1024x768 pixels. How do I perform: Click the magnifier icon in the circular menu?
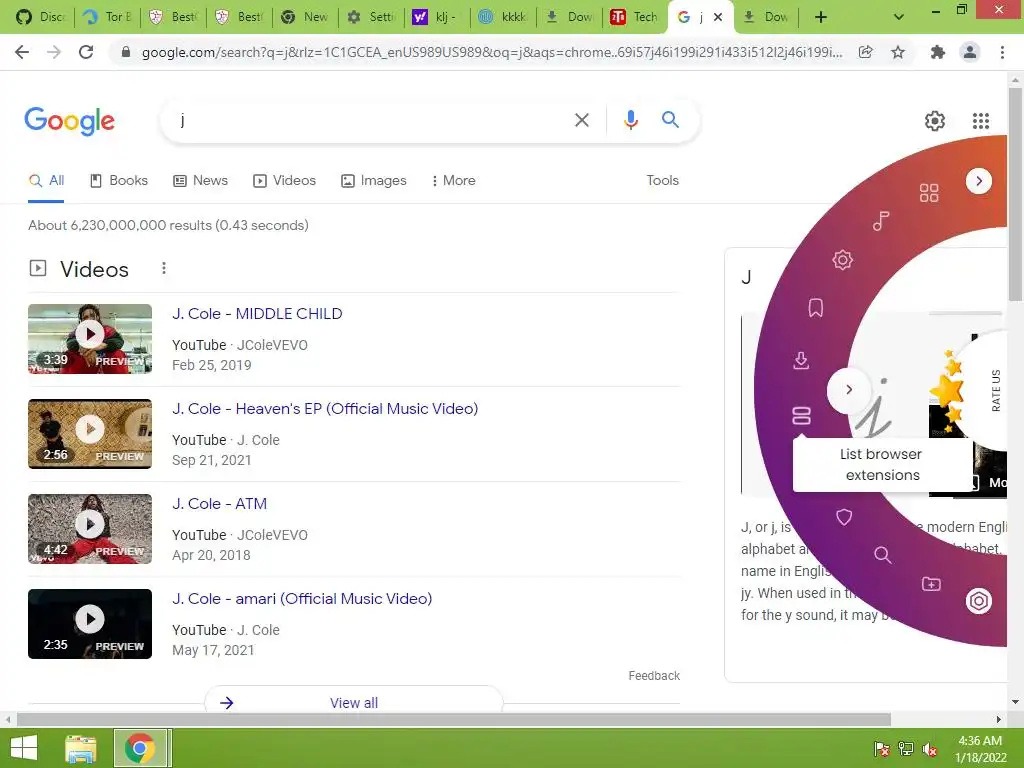coord(882,555)
